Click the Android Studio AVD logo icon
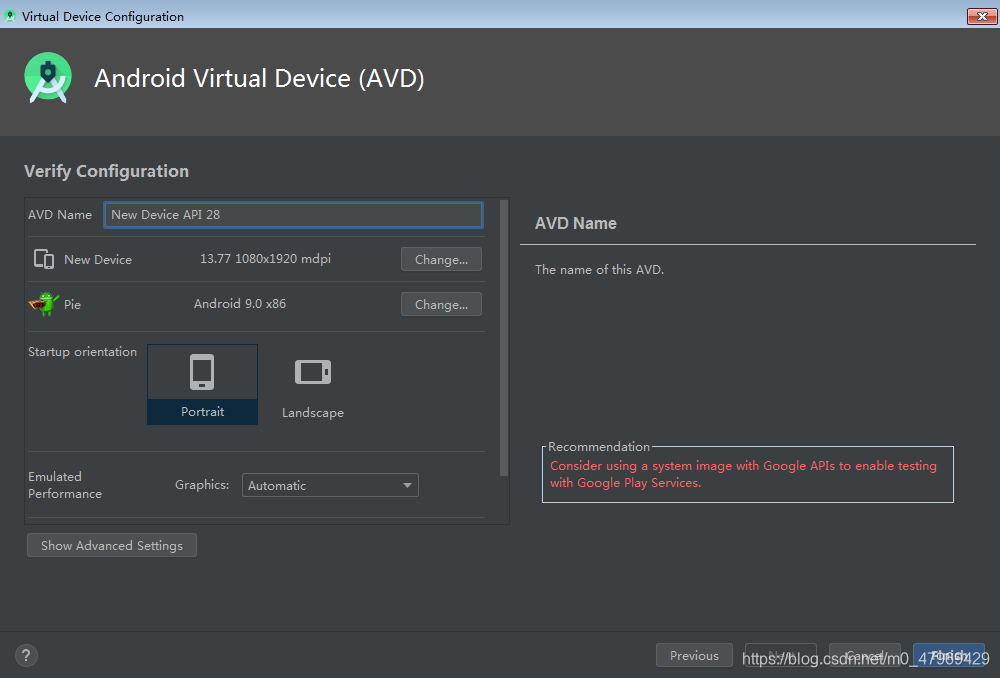The image size is (1000, 678). [x=48, y=78]
